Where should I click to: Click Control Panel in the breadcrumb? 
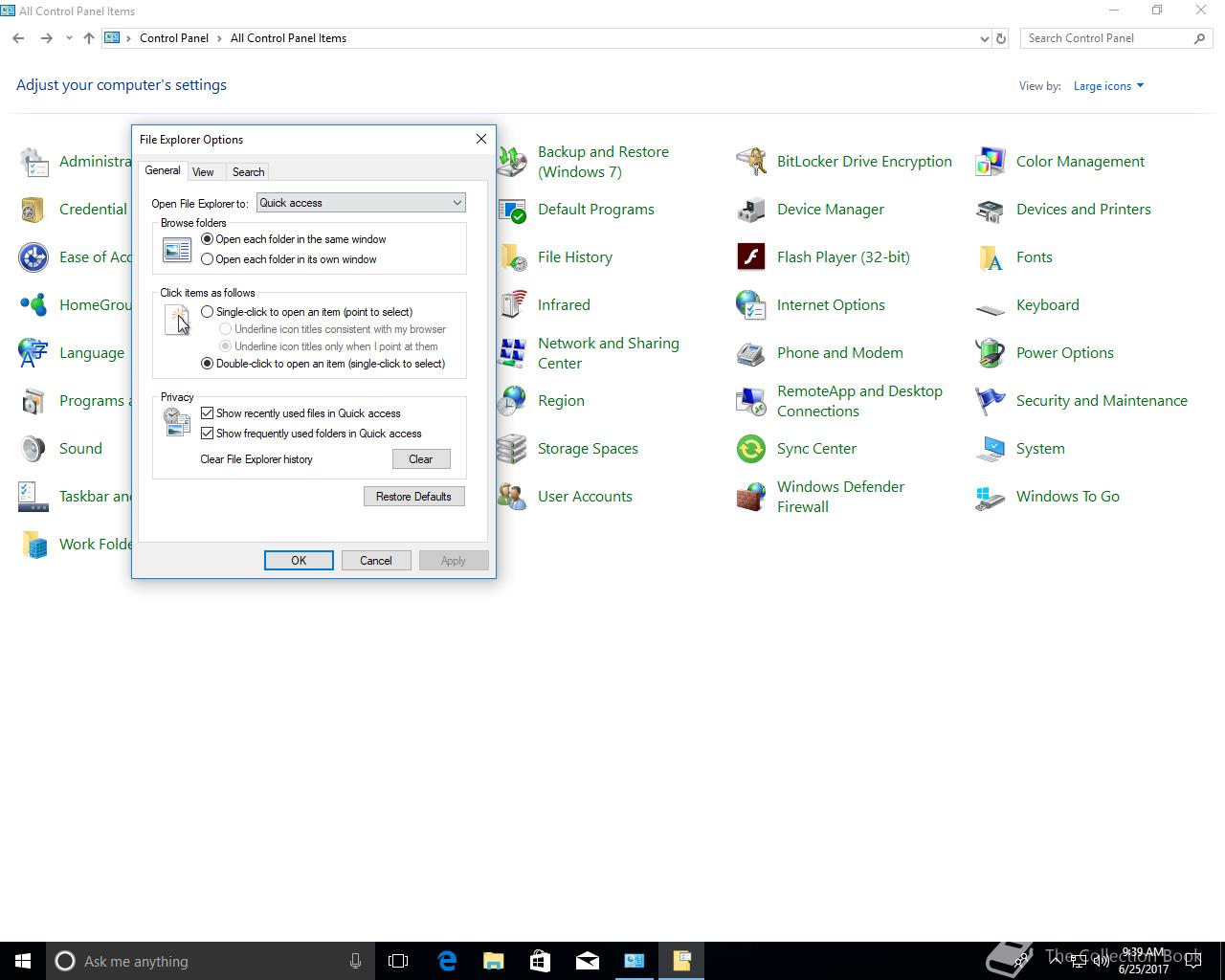tap(174, 38)
